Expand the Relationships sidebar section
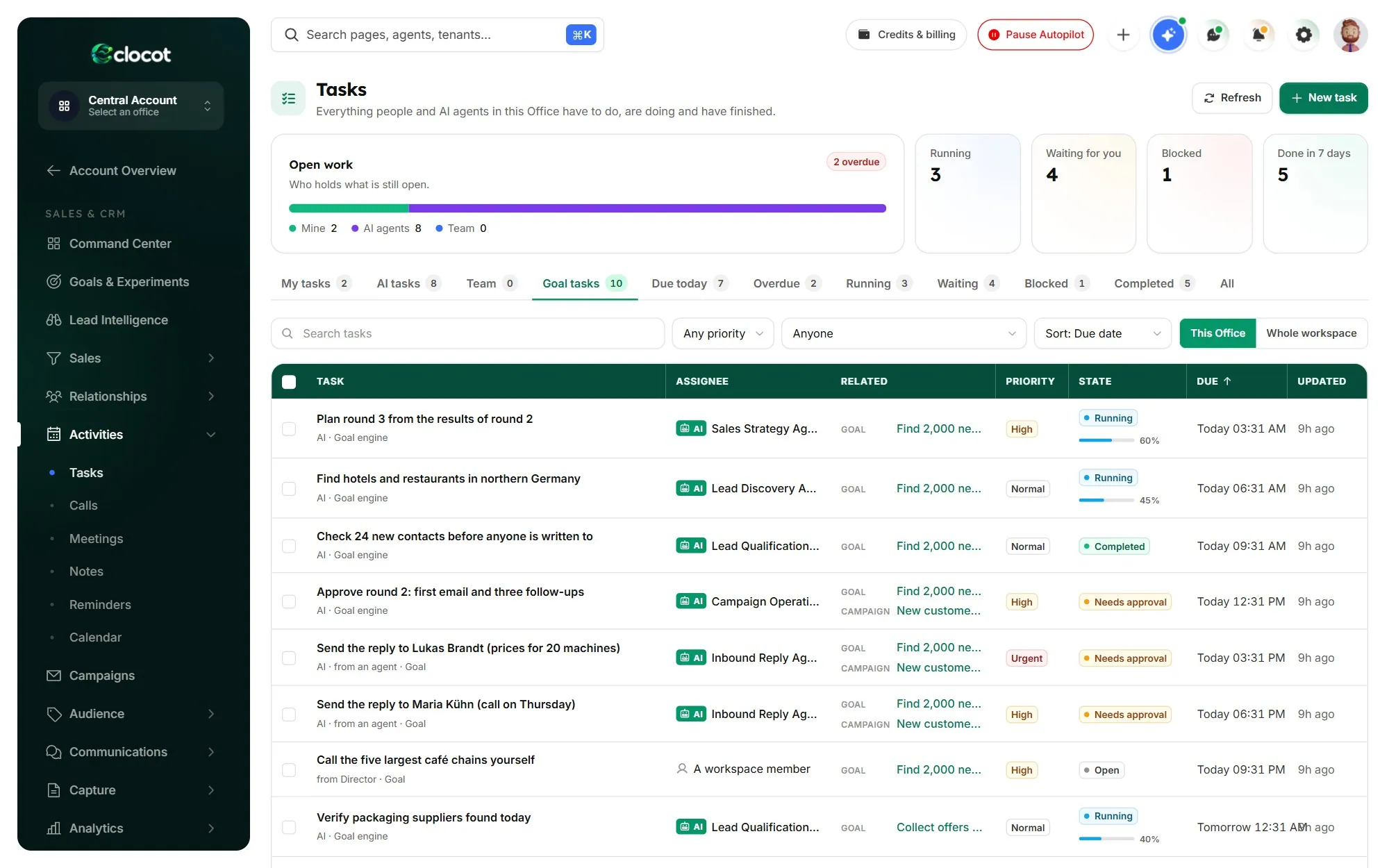The image size is (1389, 868). coord(211,397)
